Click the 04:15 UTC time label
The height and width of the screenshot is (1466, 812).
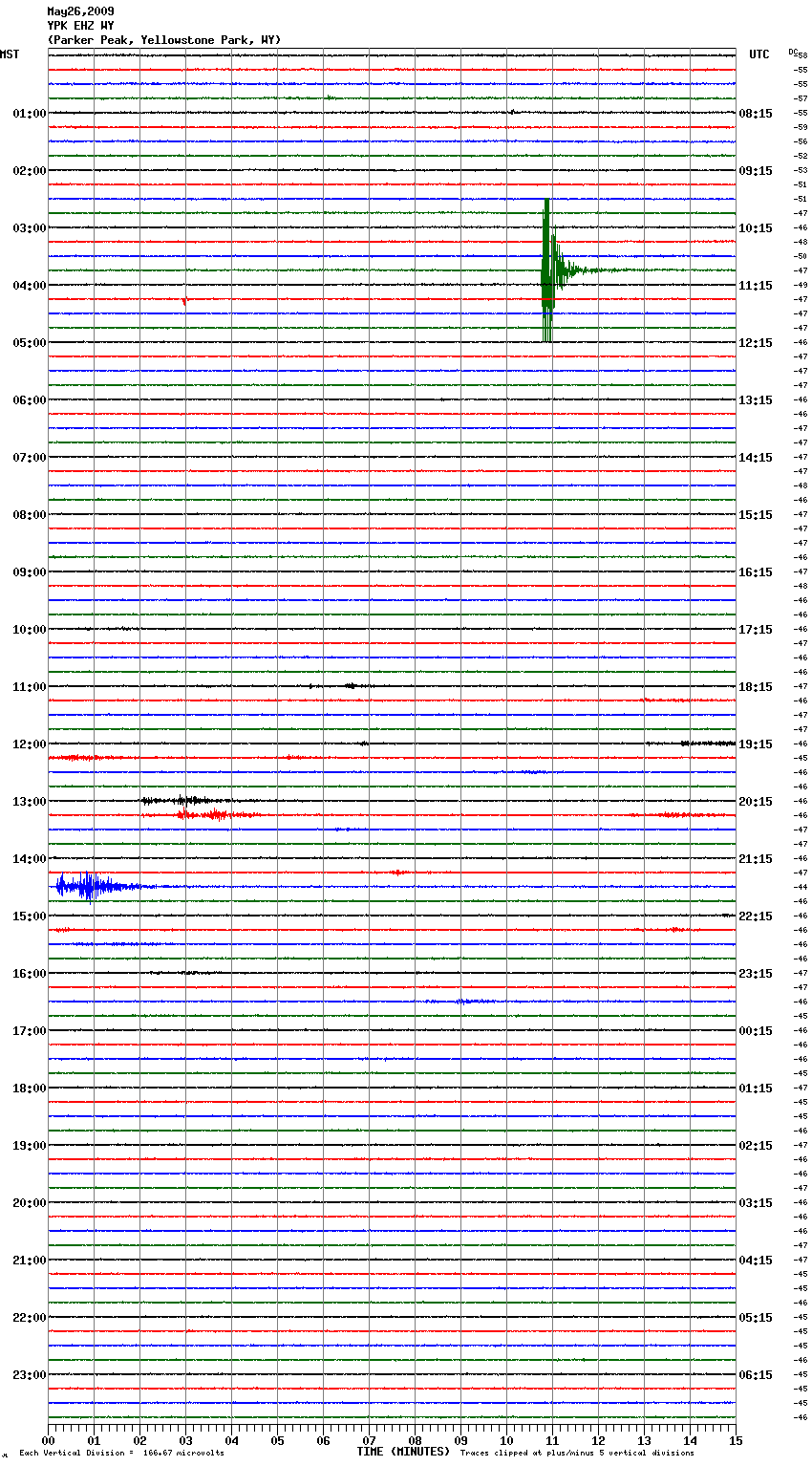pyautogui.click(x=756, y=1261)
